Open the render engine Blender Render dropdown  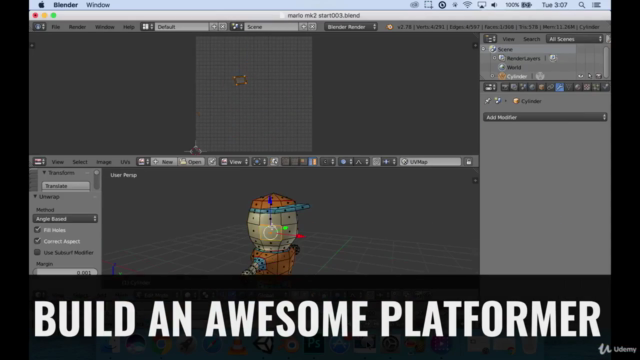pyautogui.click(x=351, y=27)
